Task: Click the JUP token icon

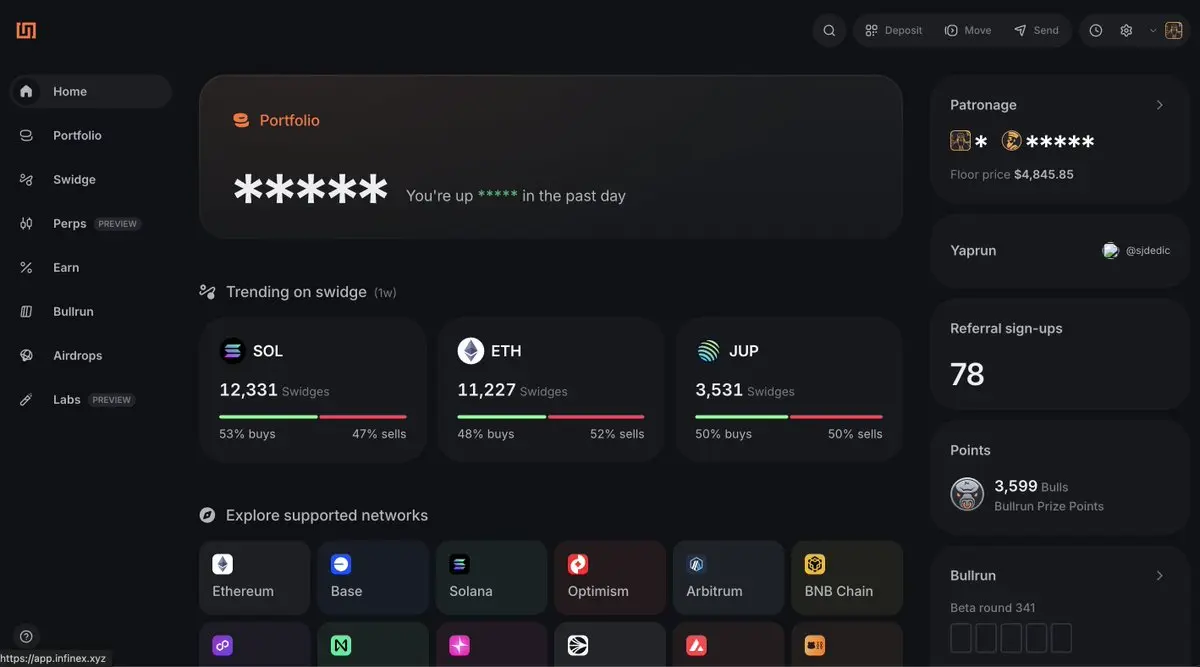Action: coord(708,351)
